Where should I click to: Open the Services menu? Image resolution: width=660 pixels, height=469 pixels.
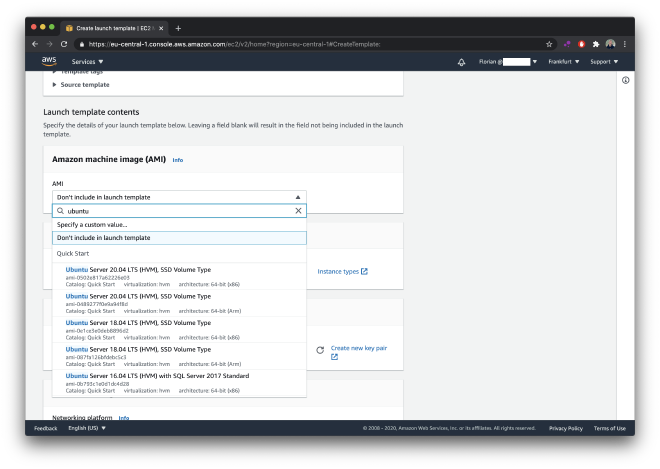pos(87,61)
